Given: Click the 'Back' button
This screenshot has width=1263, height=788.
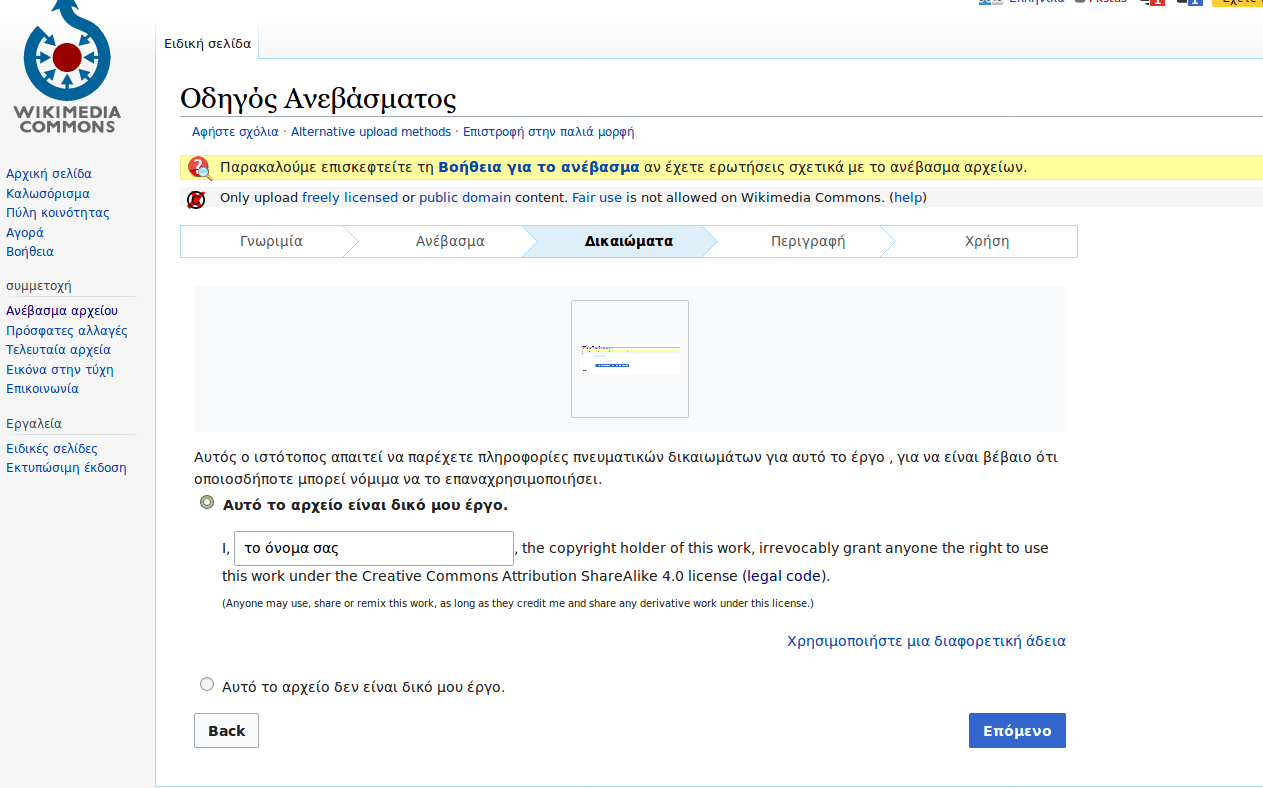Looking at the screenshot, I should pos(226,731).
